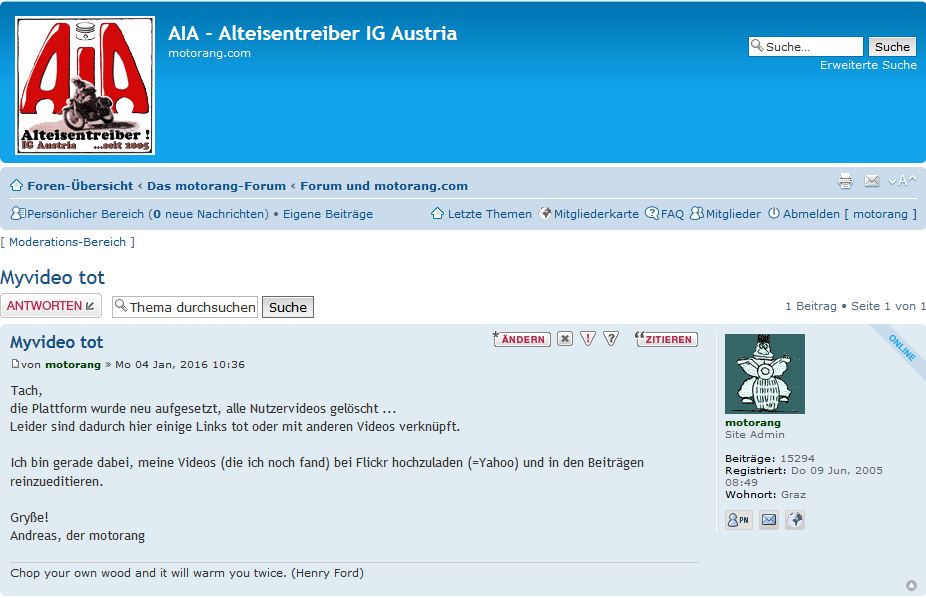The width and height of the screenshot is (926, 598).
Task: Go to Mitgliederkarte page
Action: 596,214
